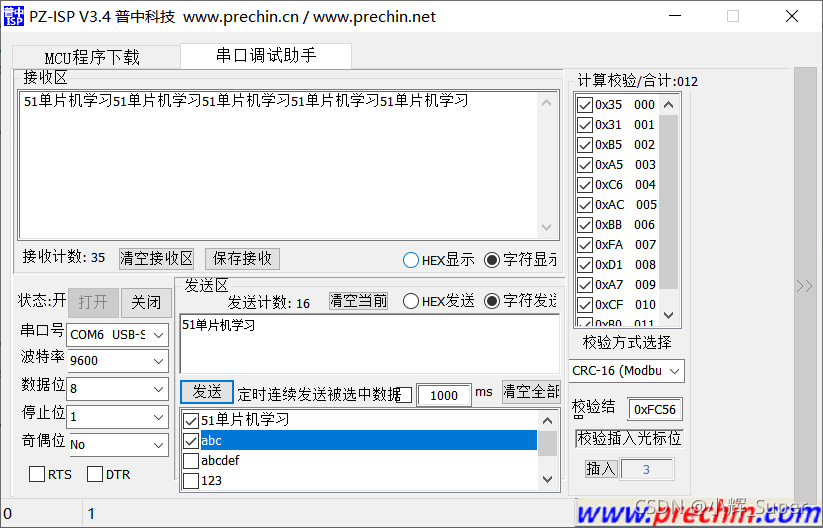Uncheck the abc send list checkbox

191,440
